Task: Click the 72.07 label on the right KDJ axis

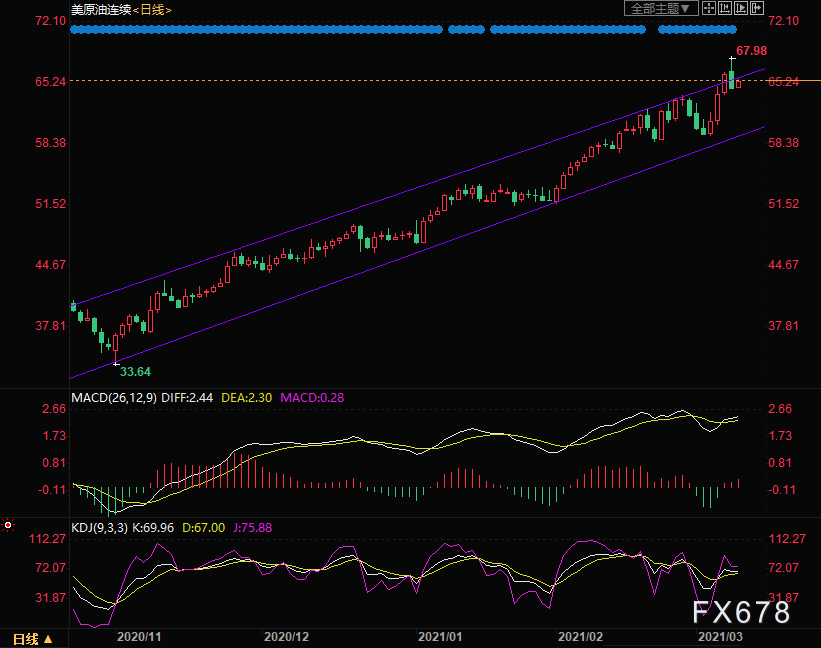Action: [783, 568]
